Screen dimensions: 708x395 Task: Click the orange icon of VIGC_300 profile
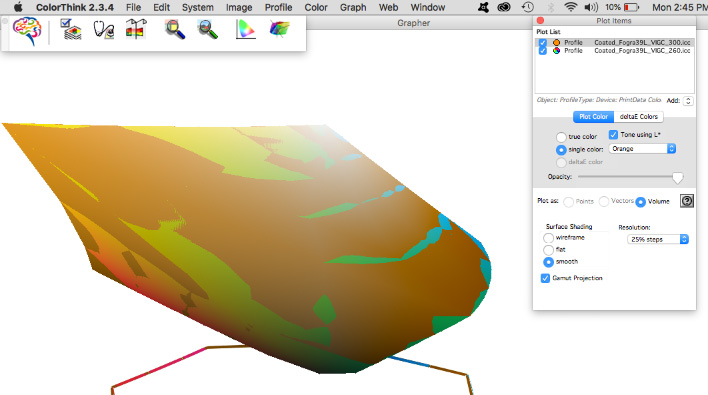coord(556,42)
